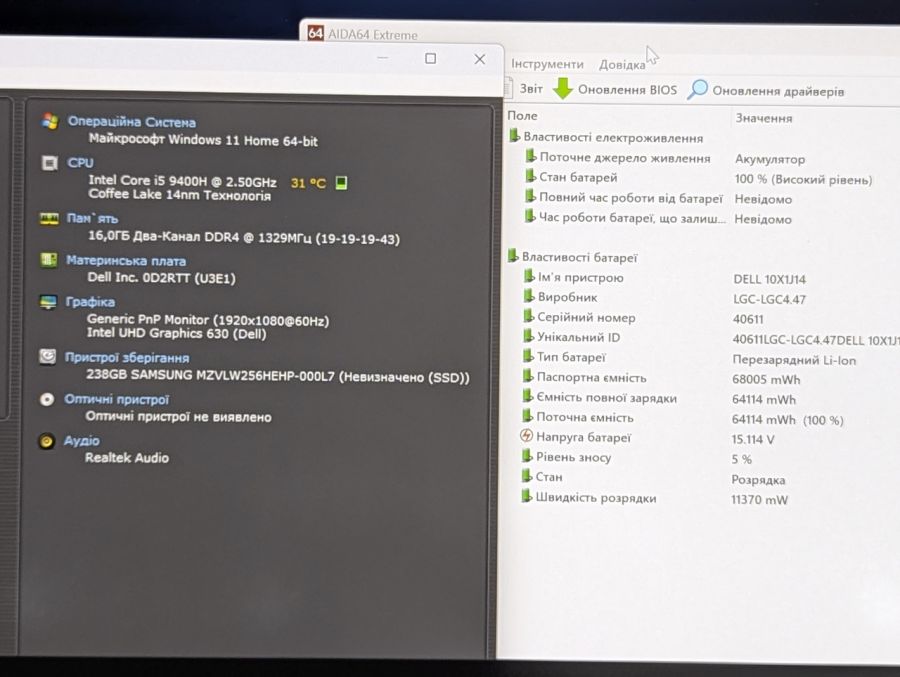This screenshot has width=900, height=677.
Task: Click the Звіт toolbar button
Action: point(531,89)
